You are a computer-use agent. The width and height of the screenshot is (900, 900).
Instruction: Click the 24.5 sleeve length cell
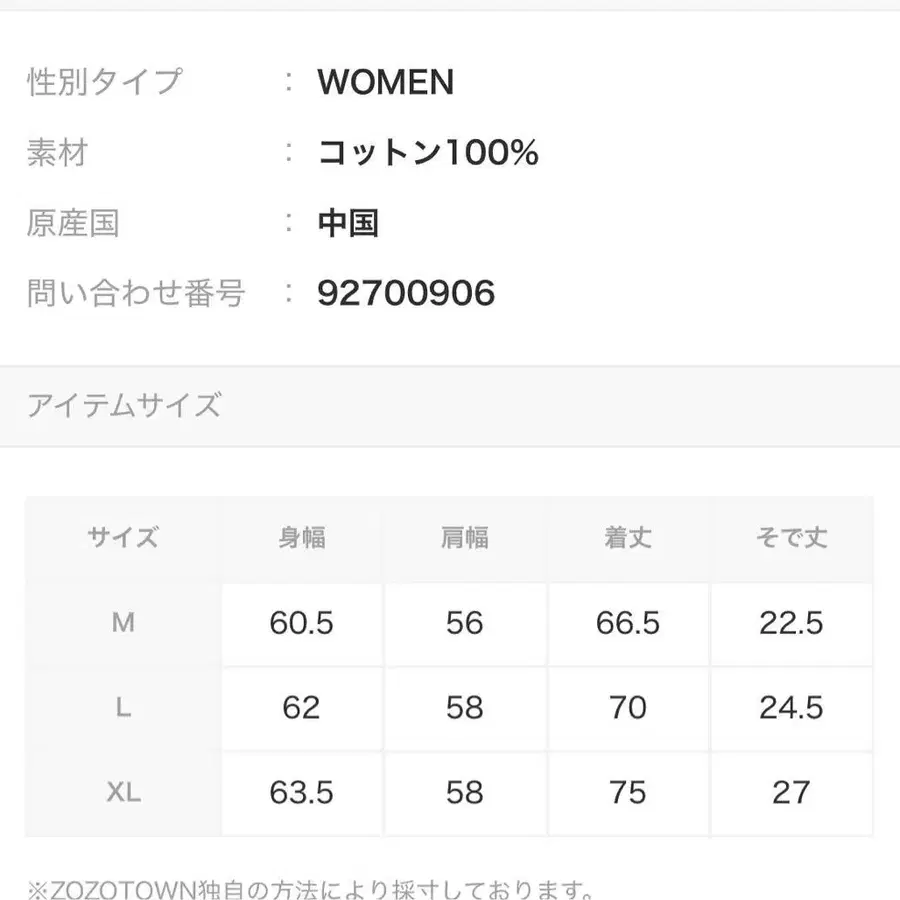pyautogui.click(x=791, y=708)
